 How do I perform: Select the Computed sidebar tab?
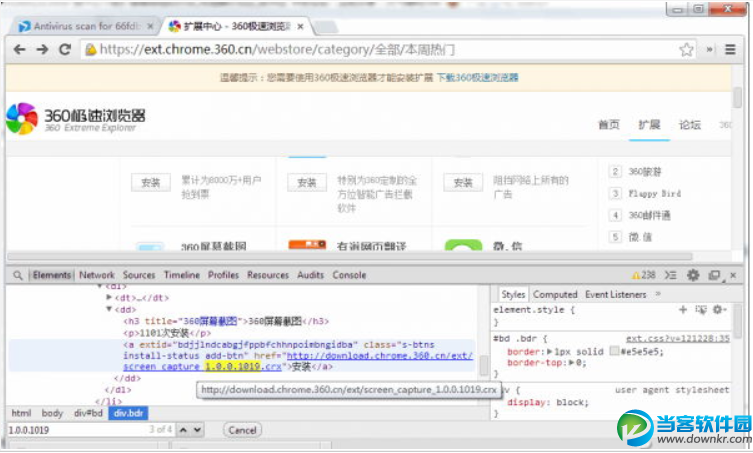pos(555,294)
